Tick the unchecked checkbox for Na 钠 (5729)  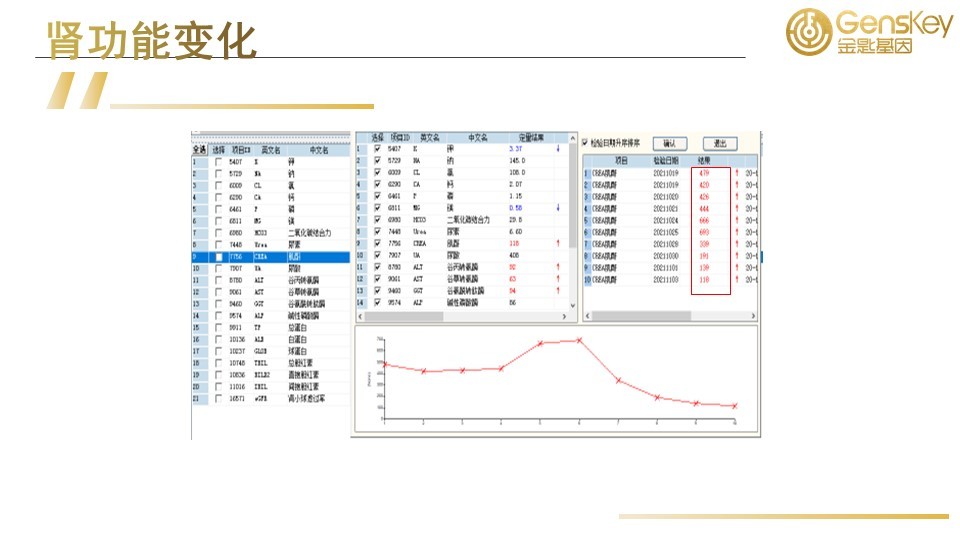point(219,174)
